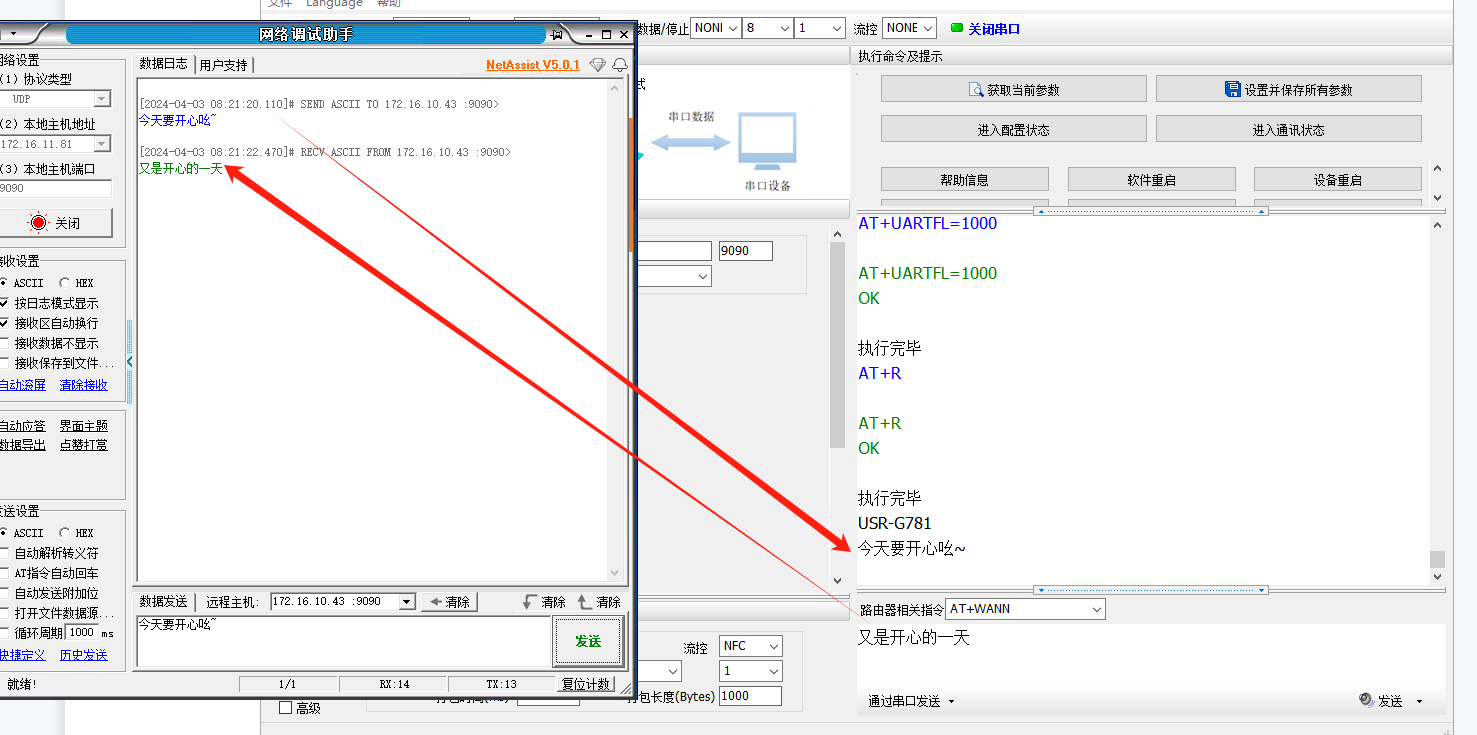The image size is (1477, 735).
Task: Click the red 关闭 connection button
Action: point(55,223)
